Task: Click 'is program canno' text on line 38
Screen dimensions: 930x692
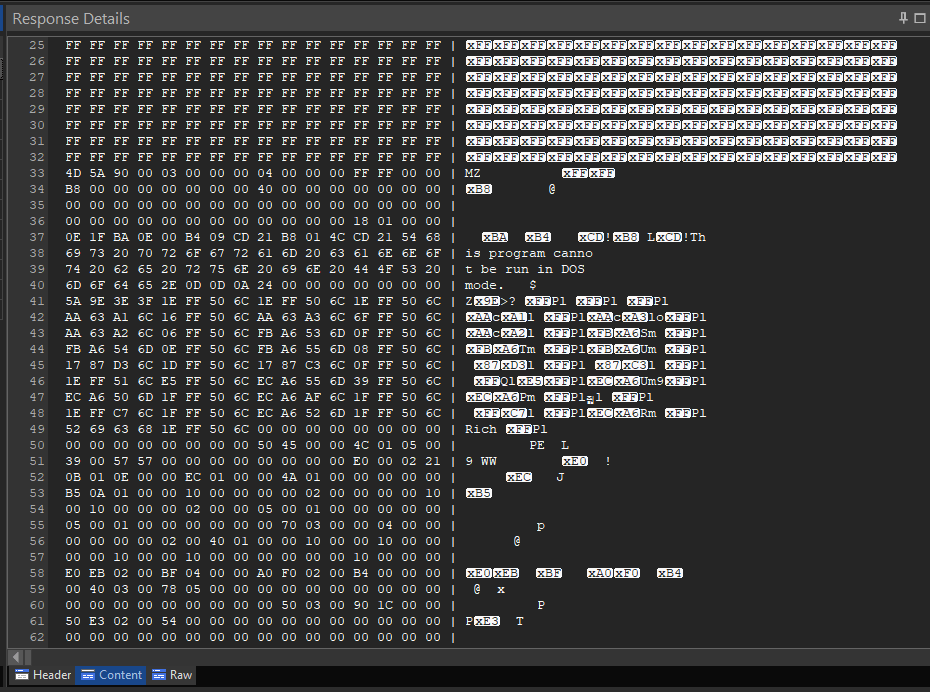Action: point(529,253)
